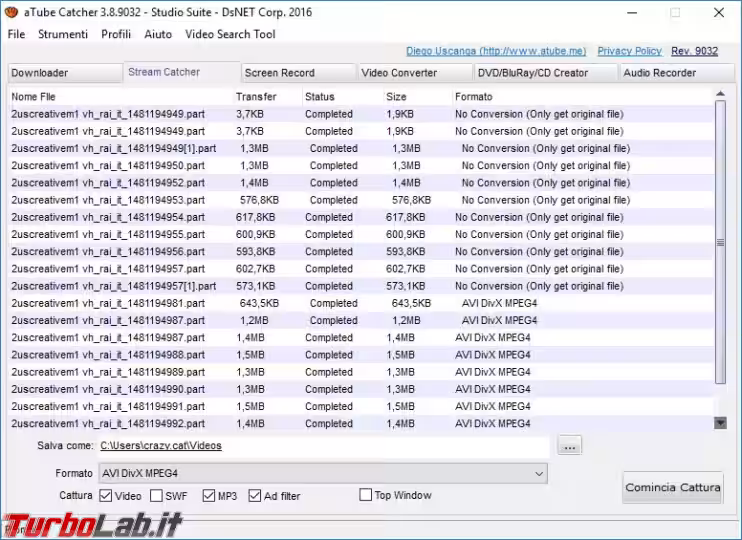Open the Video Converter tab
The height and width of the screenshot is (540, 742).
pyautogui.click(x=415, y=73)
